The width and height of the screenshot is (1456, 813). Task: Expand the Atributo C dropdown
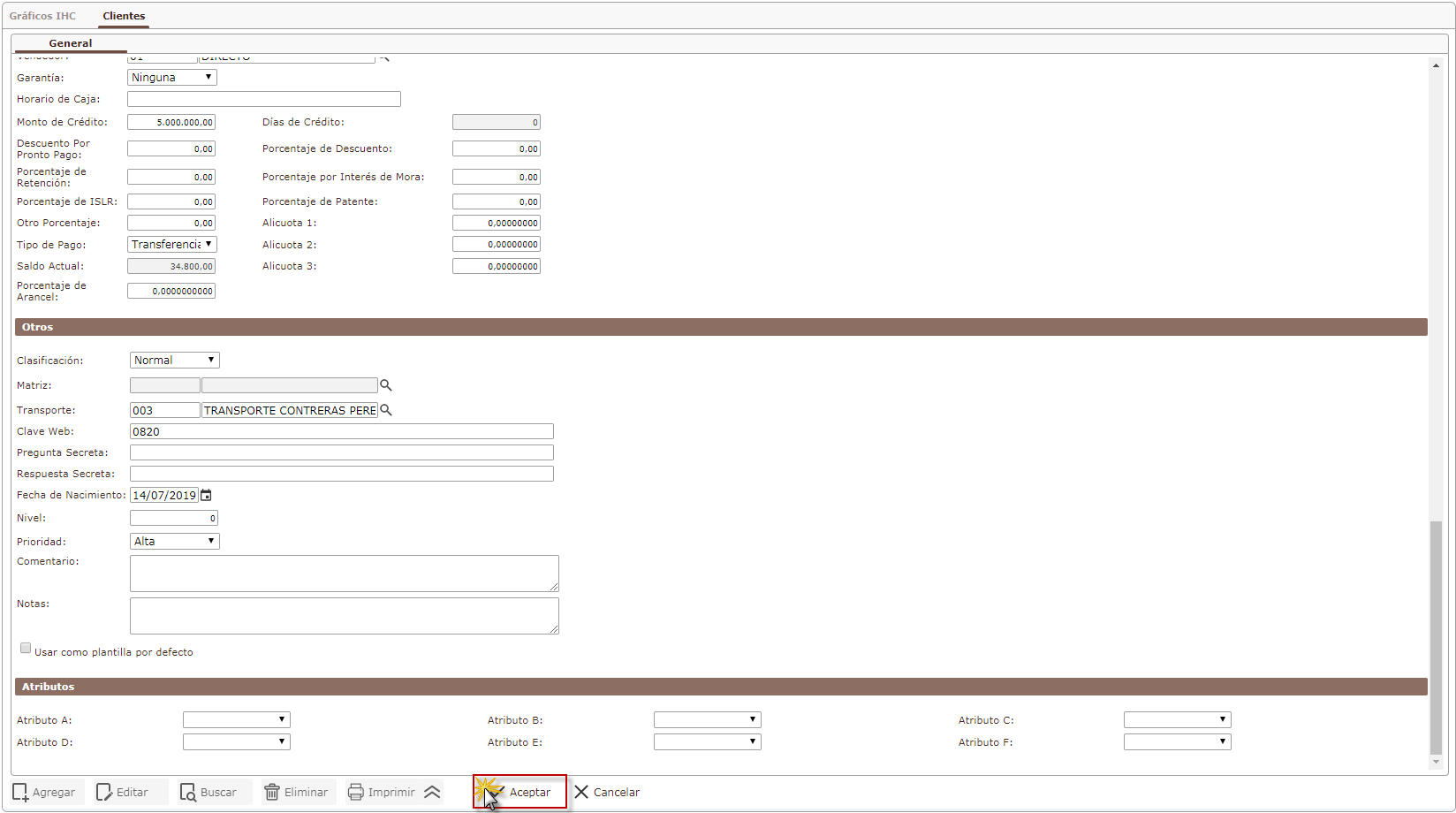coord(1178,720)
